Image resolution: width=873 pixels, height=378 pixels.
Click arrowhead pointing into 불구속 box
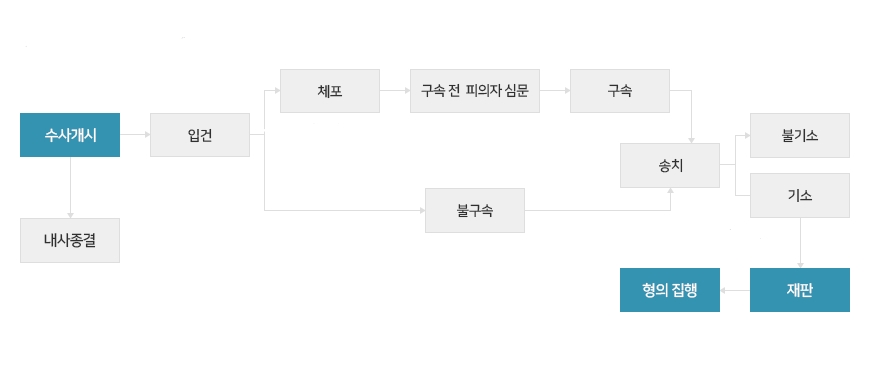click(x=423, y=210)
